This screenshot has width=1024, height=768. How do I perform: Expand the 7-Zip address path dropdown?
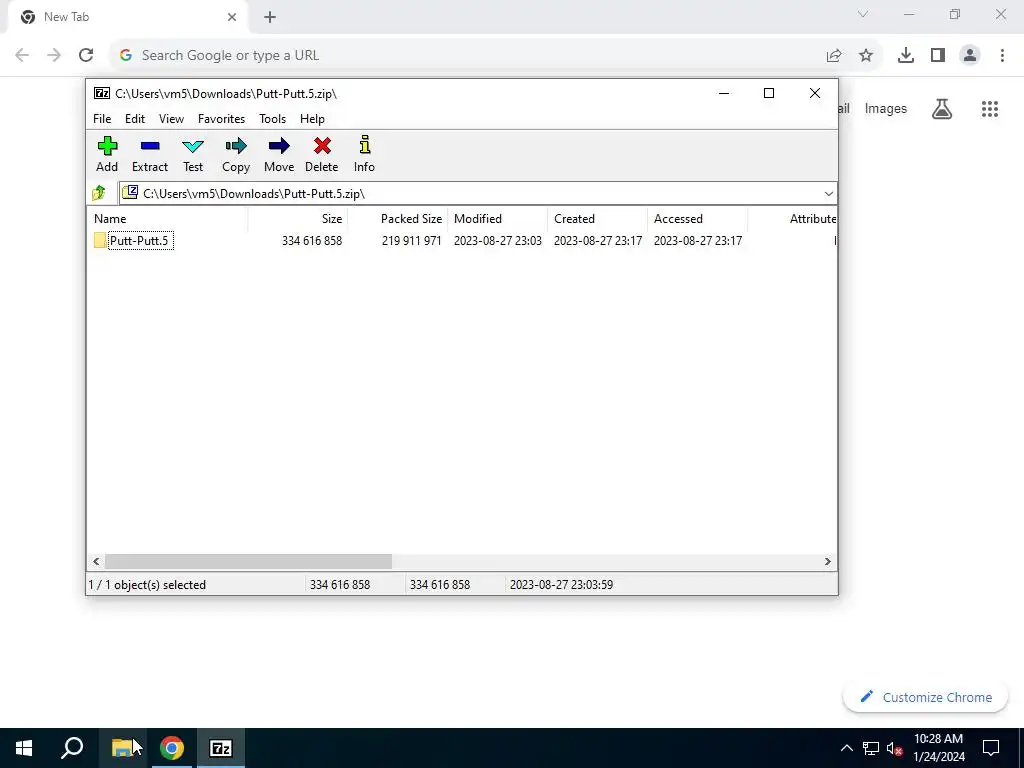(x=829, y=193)
